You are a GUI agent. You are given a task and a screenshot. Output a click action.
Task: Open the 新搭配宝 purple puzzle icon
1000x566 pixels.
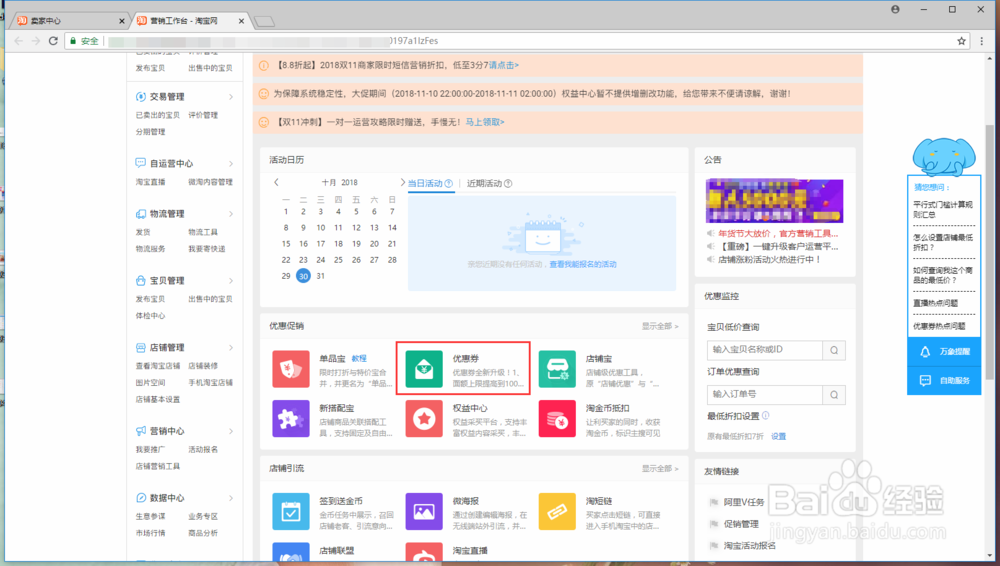point(291,419)
